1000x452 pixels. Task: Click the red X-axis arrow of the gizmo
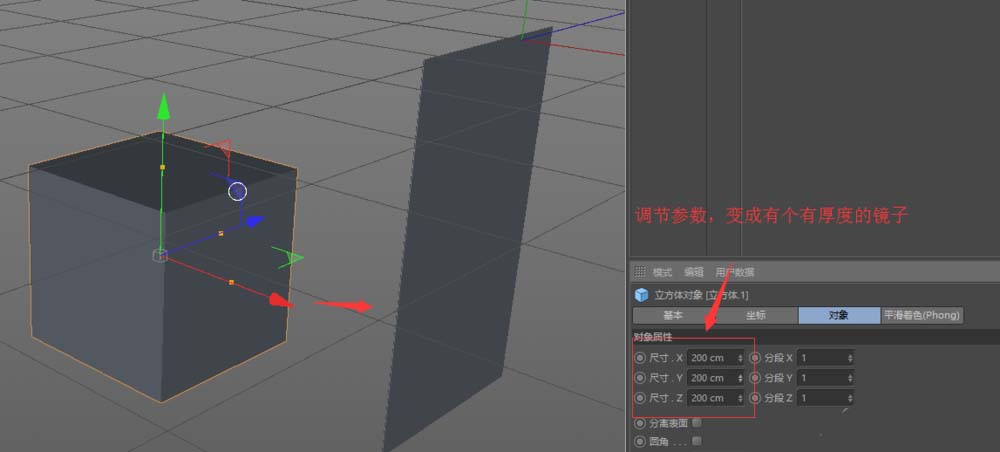pos(280,299)
